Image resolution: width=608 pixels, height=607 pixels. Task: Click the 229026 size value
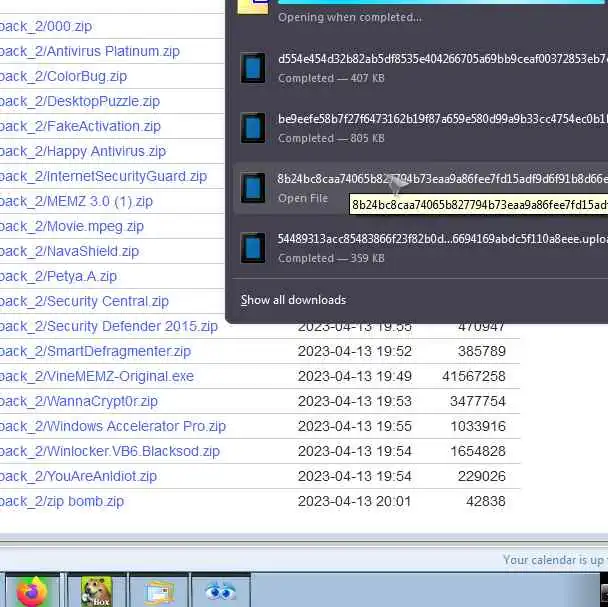tap(482, 476)
